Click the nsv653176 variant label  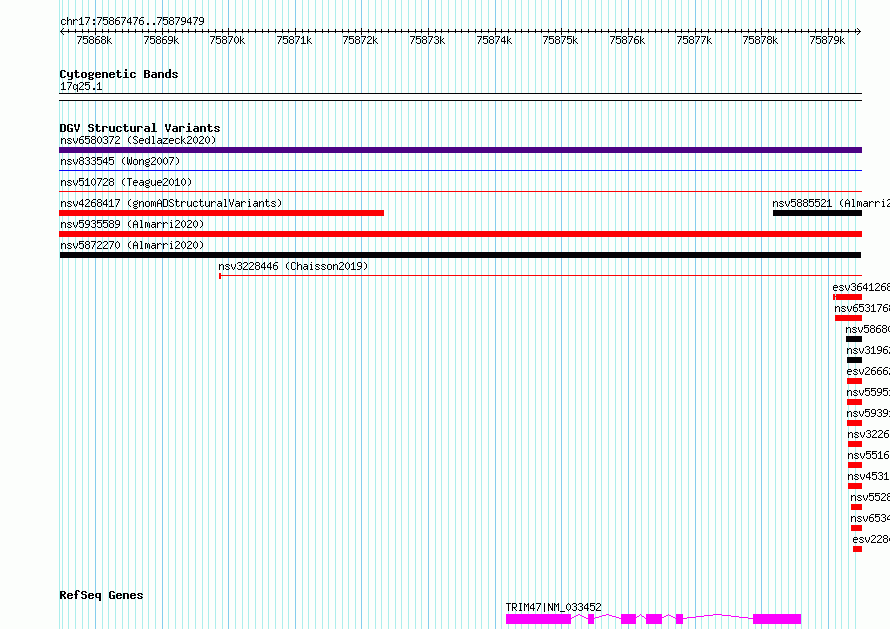tap(862, 308)
